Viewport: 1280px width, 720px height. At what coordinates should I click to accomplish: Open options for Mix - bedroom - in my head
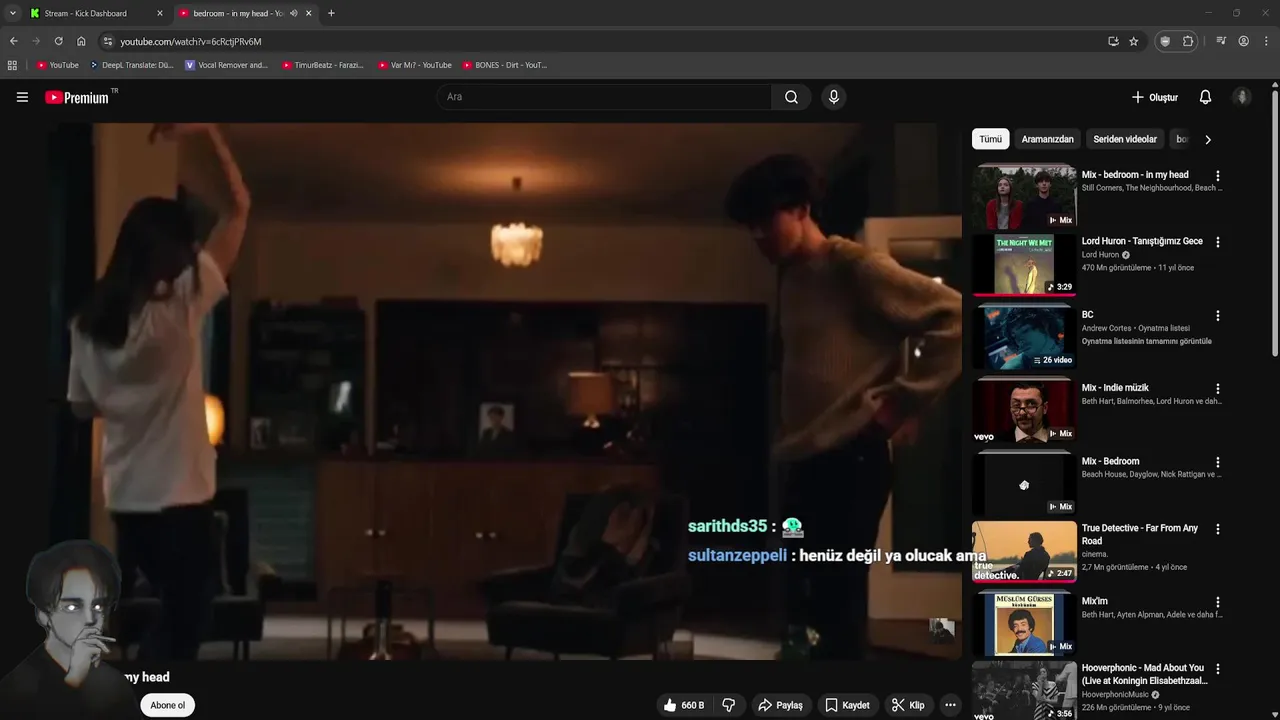pos(1217,176)
